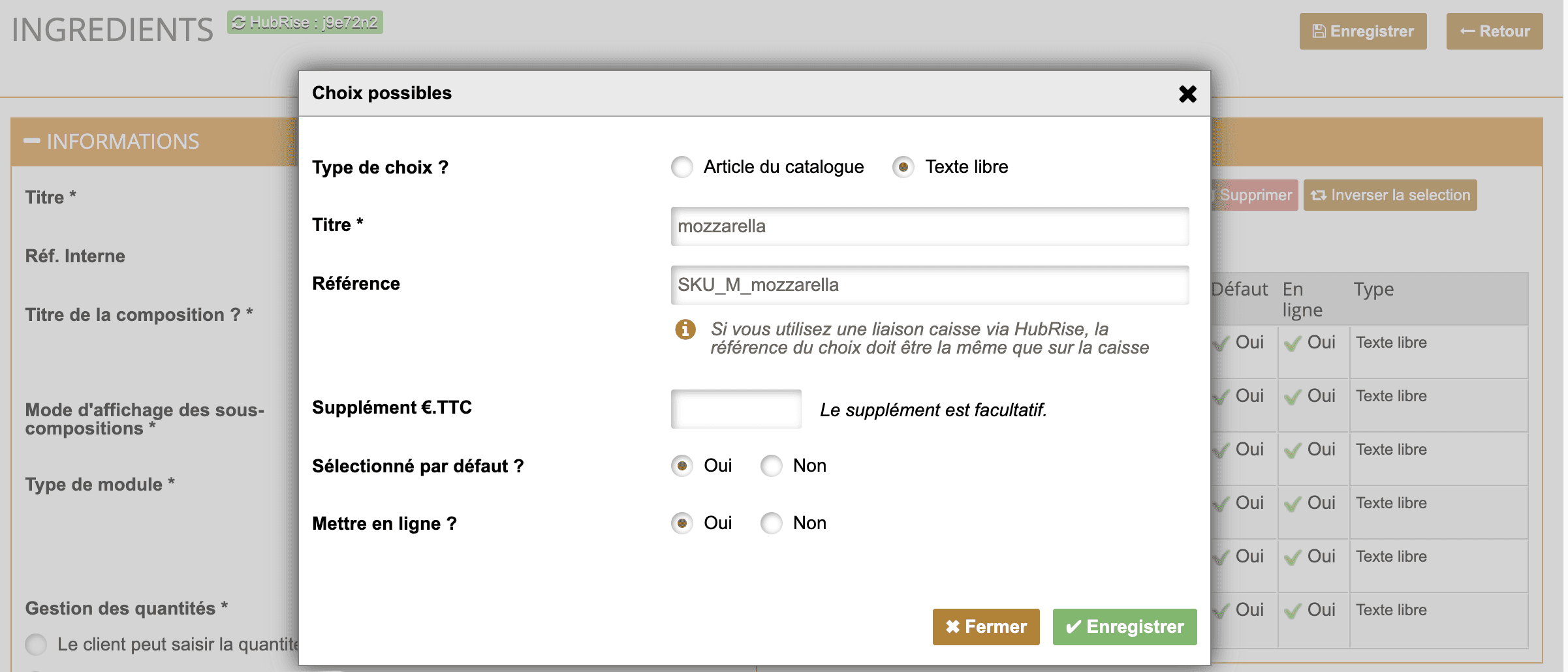Click the swap arrows icon on Inverser la selection

coord(1319,194)
